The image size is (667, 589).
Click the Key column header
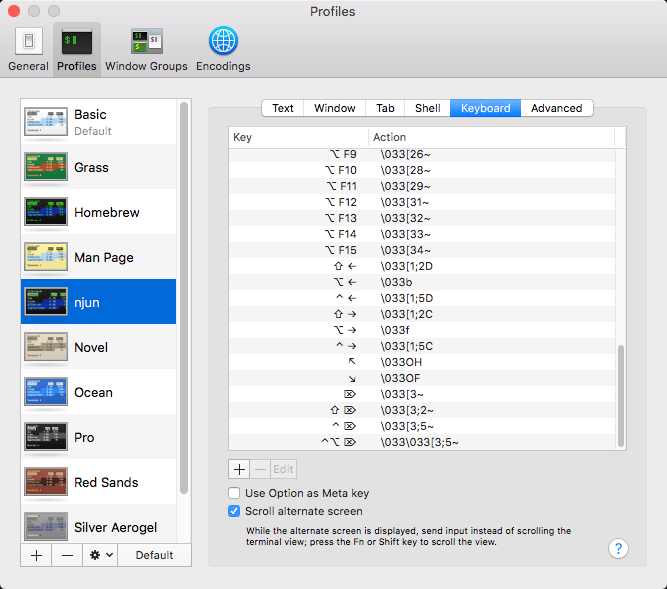tap(298, 137)
